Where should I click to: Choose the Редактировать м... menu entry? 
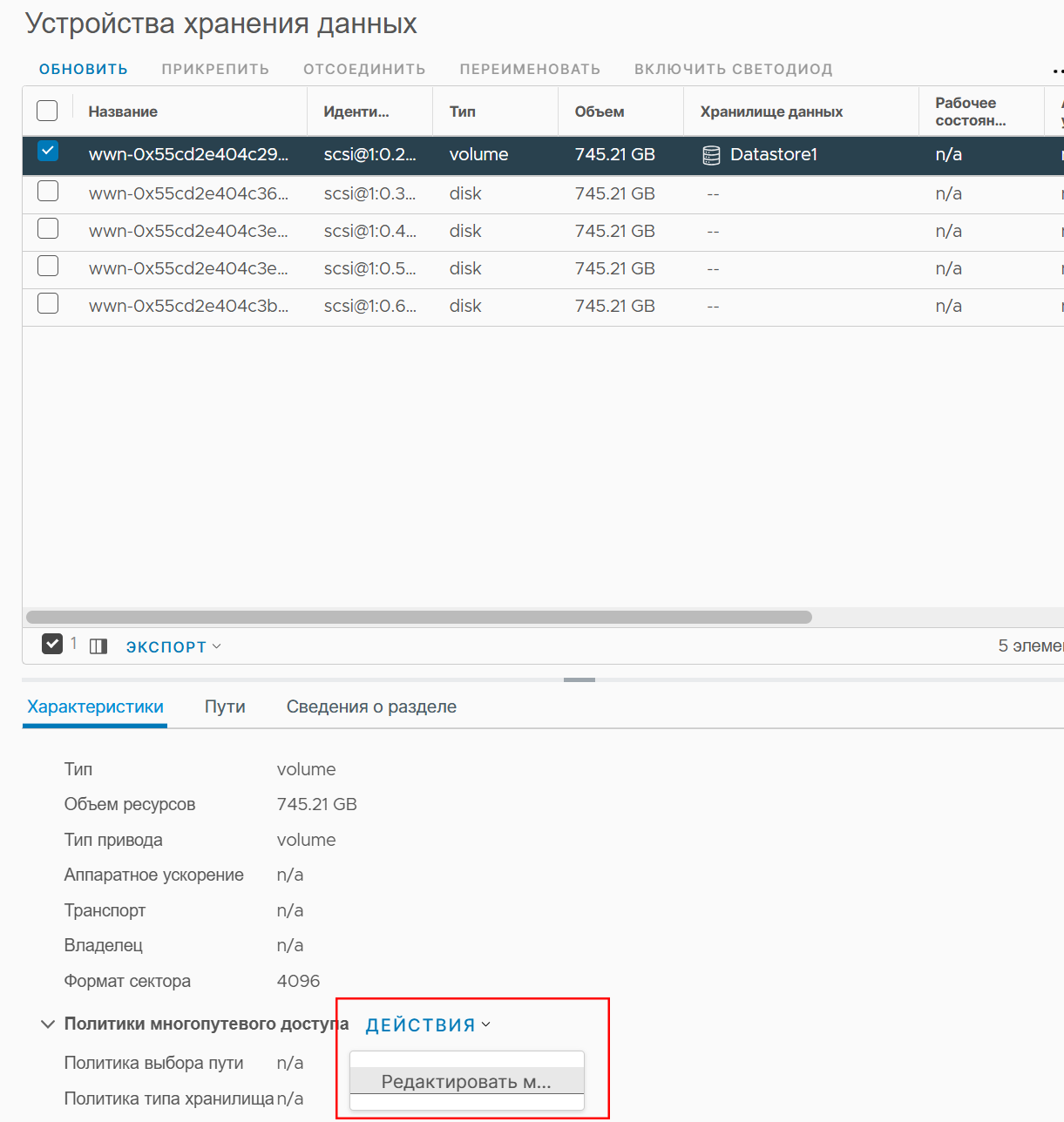coord(466,1082)
